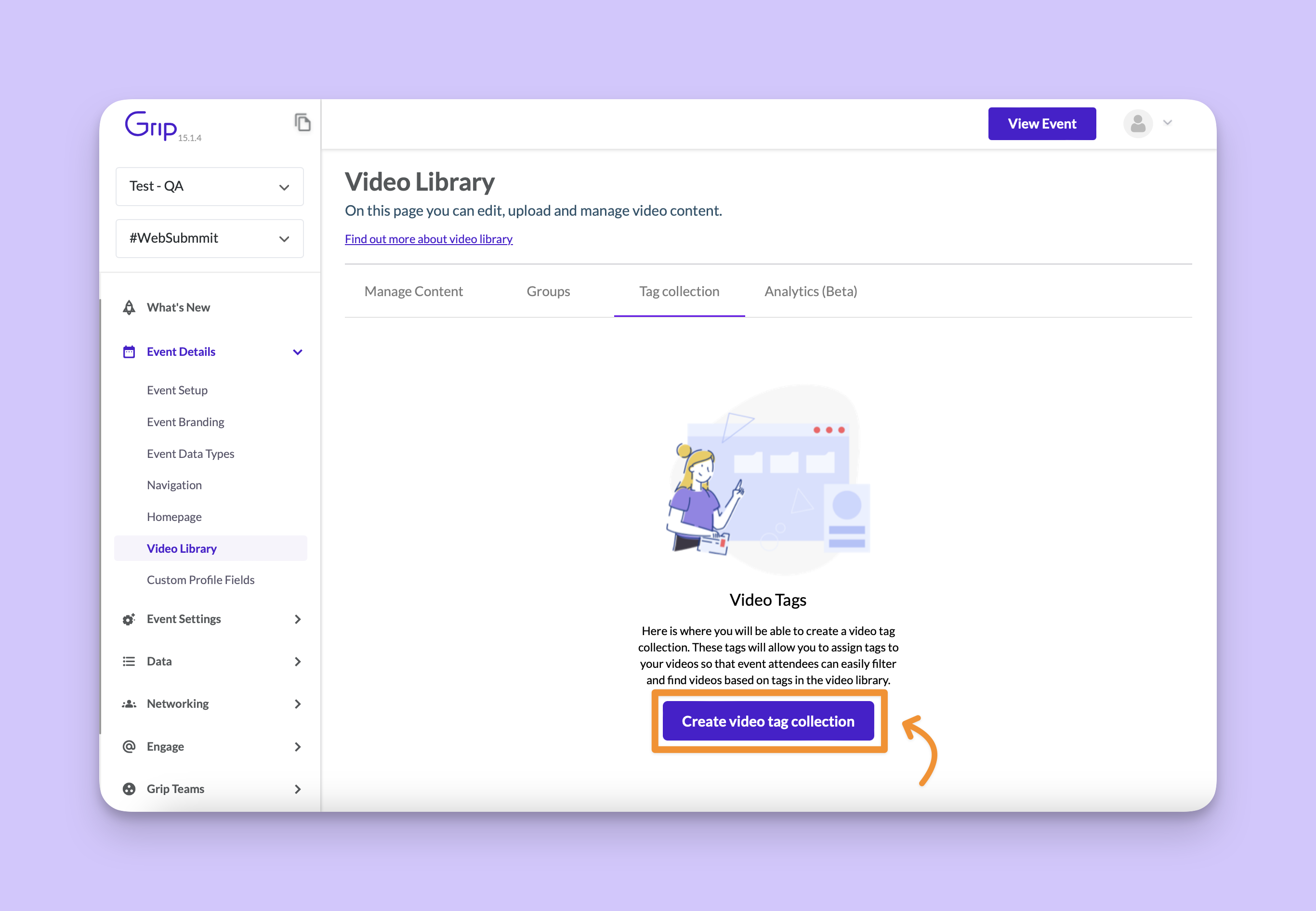This screenshot has width=1316, height=911.
Task: Click the Video Library page heading
Action: [420, 182]
